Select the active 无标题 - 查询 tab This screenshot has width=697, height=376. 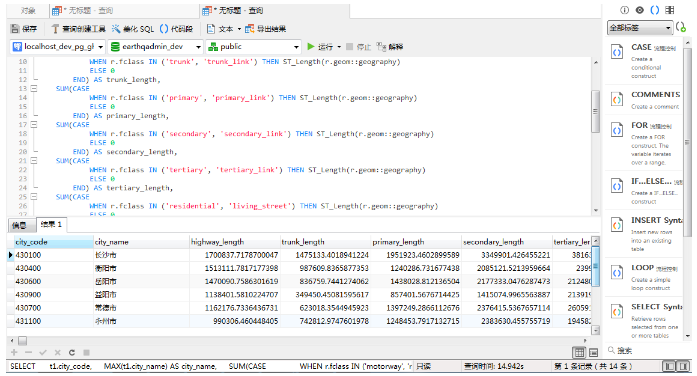pos(274,10)
